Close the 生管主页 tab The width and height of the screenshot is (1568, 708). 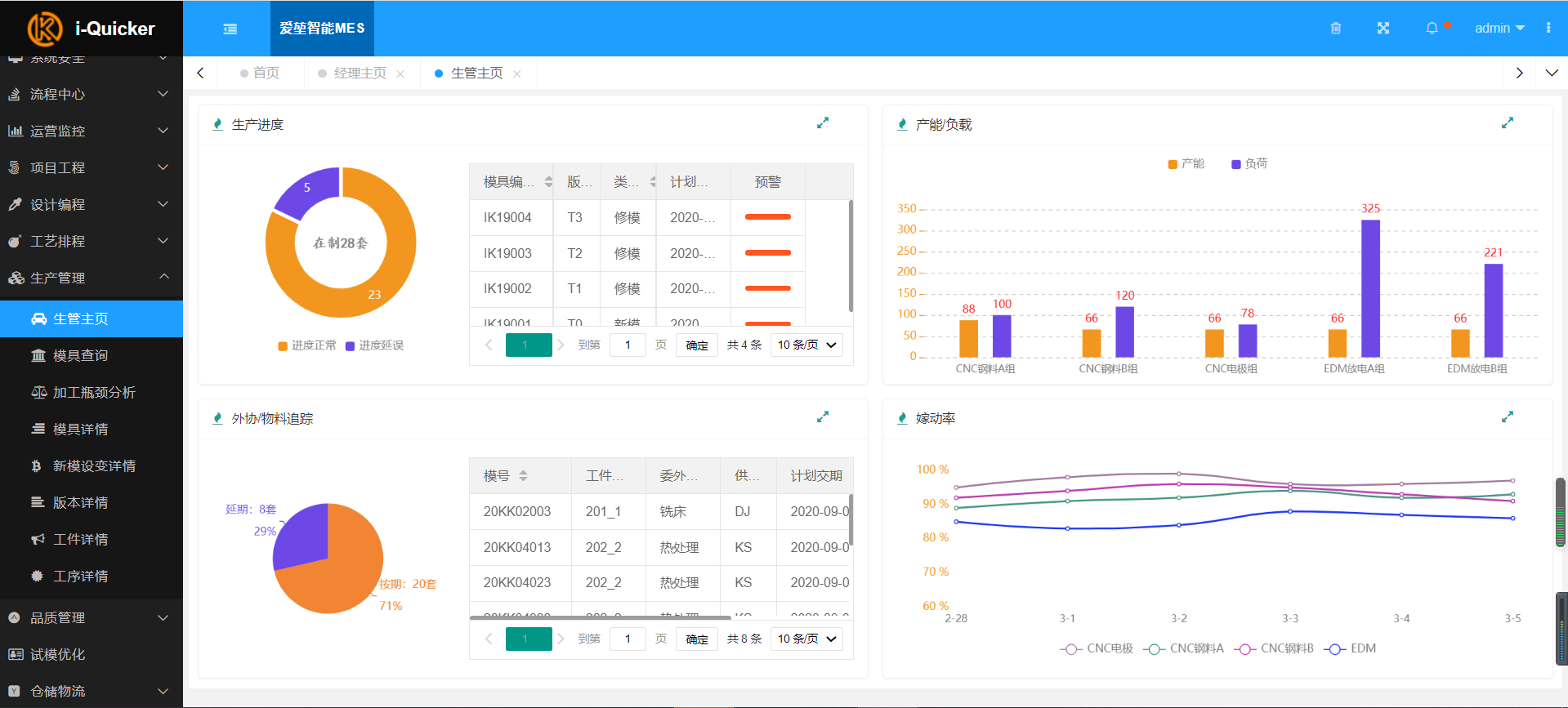click(x=516, y=73)
